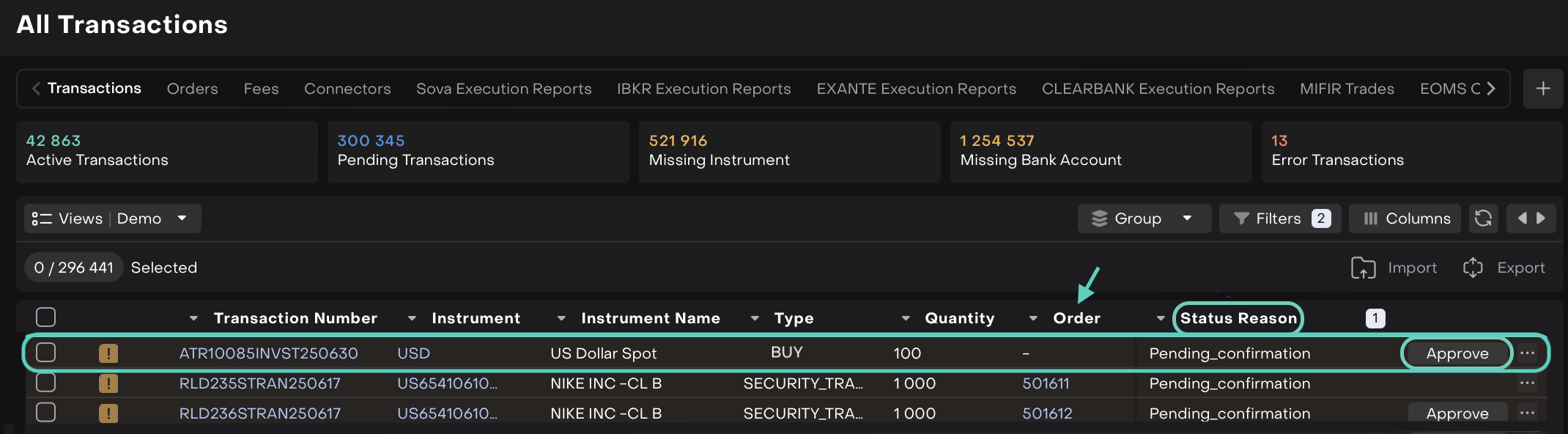Click the refresh table icon
The width and height of the screenshot is (1568, 434).
(1483, 218)
